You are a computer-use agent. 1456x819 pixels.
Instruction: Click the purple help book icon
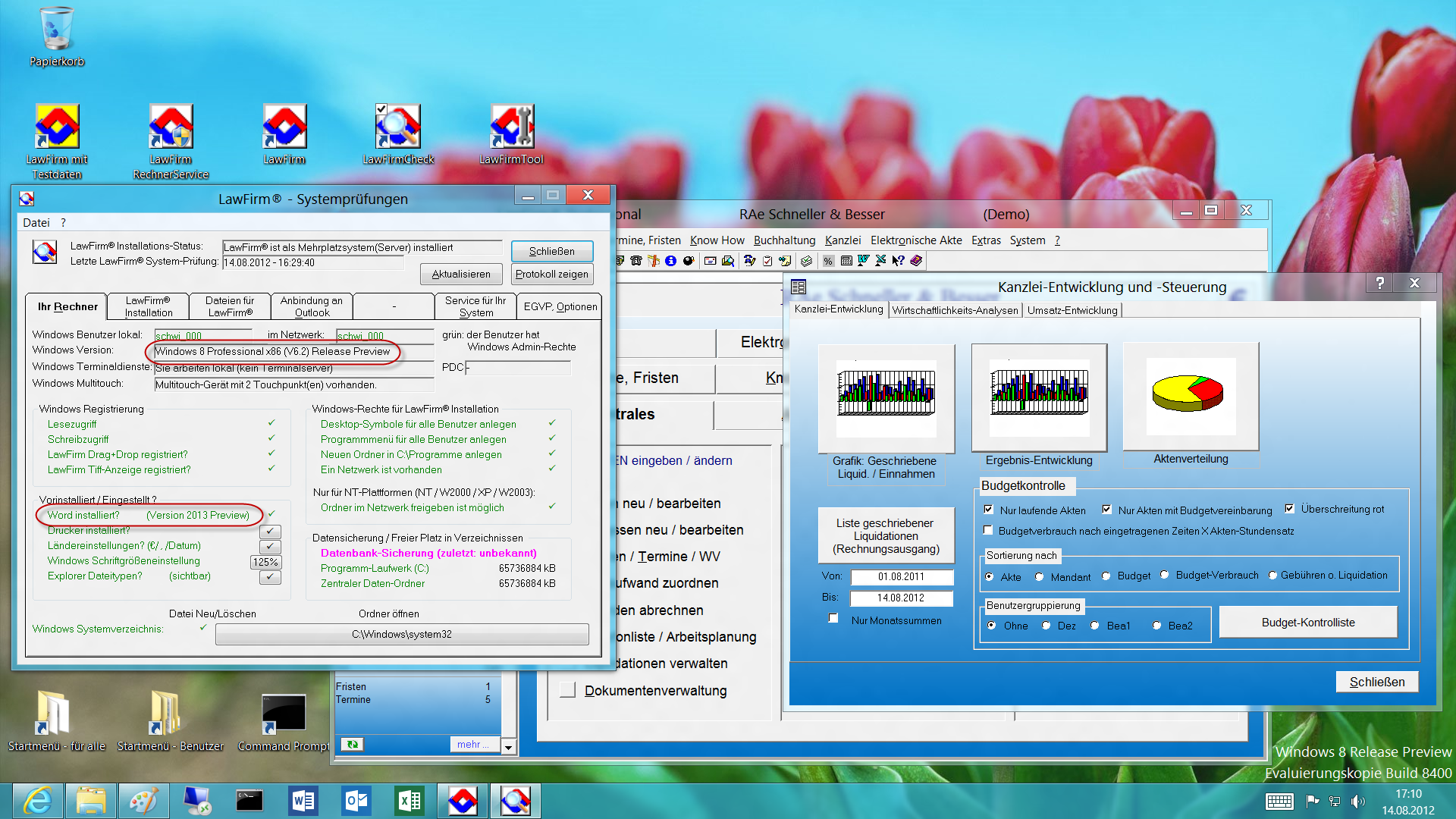(x=916, y=261)
